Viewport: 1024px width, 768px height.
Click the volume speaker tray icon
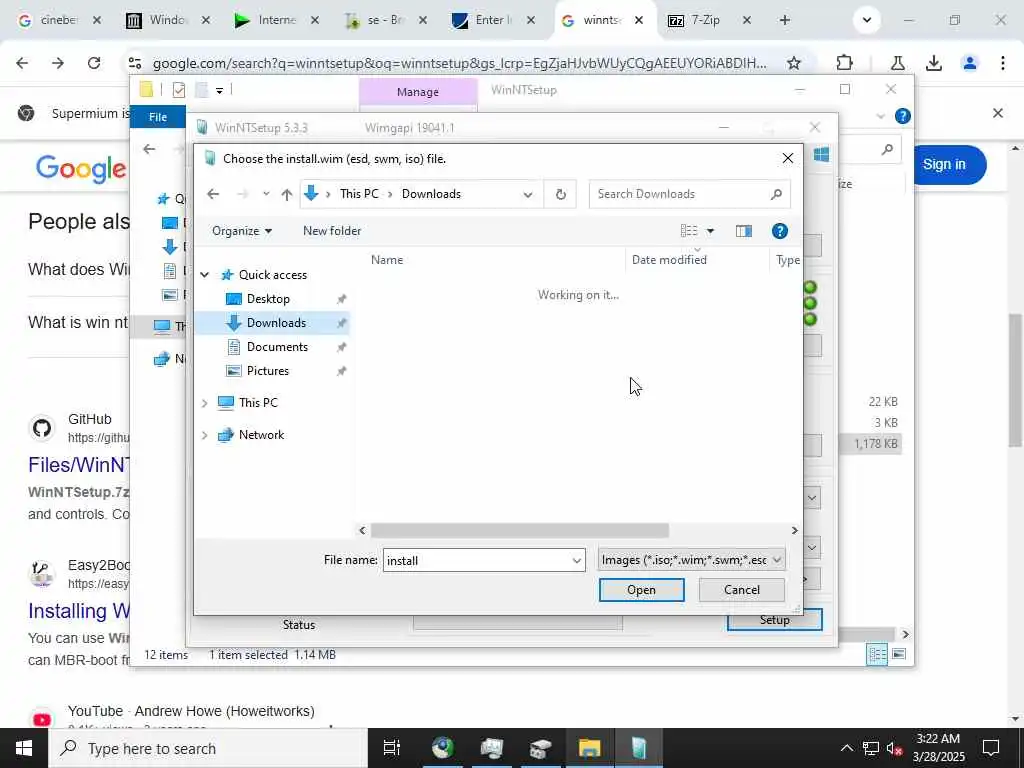pos(894,748)
